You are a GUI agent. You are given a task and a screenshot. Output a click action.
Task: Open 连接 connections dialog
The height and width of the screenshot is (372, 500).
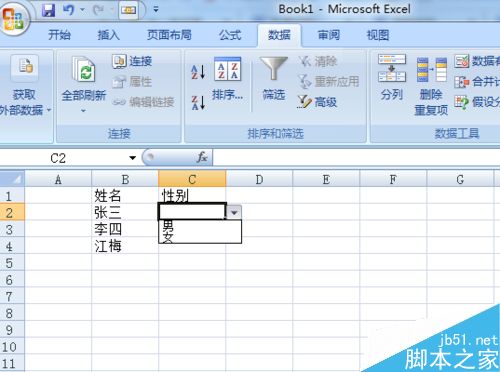tap(132, 61)
